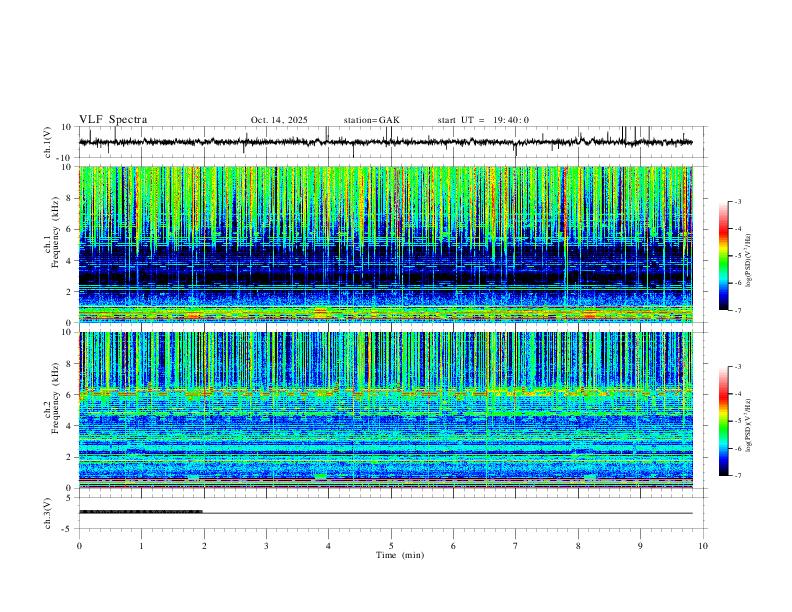Click the "ch.1(V)" waveform axis label
Screen dimensions: 792x612
click(x=48, y=142)
